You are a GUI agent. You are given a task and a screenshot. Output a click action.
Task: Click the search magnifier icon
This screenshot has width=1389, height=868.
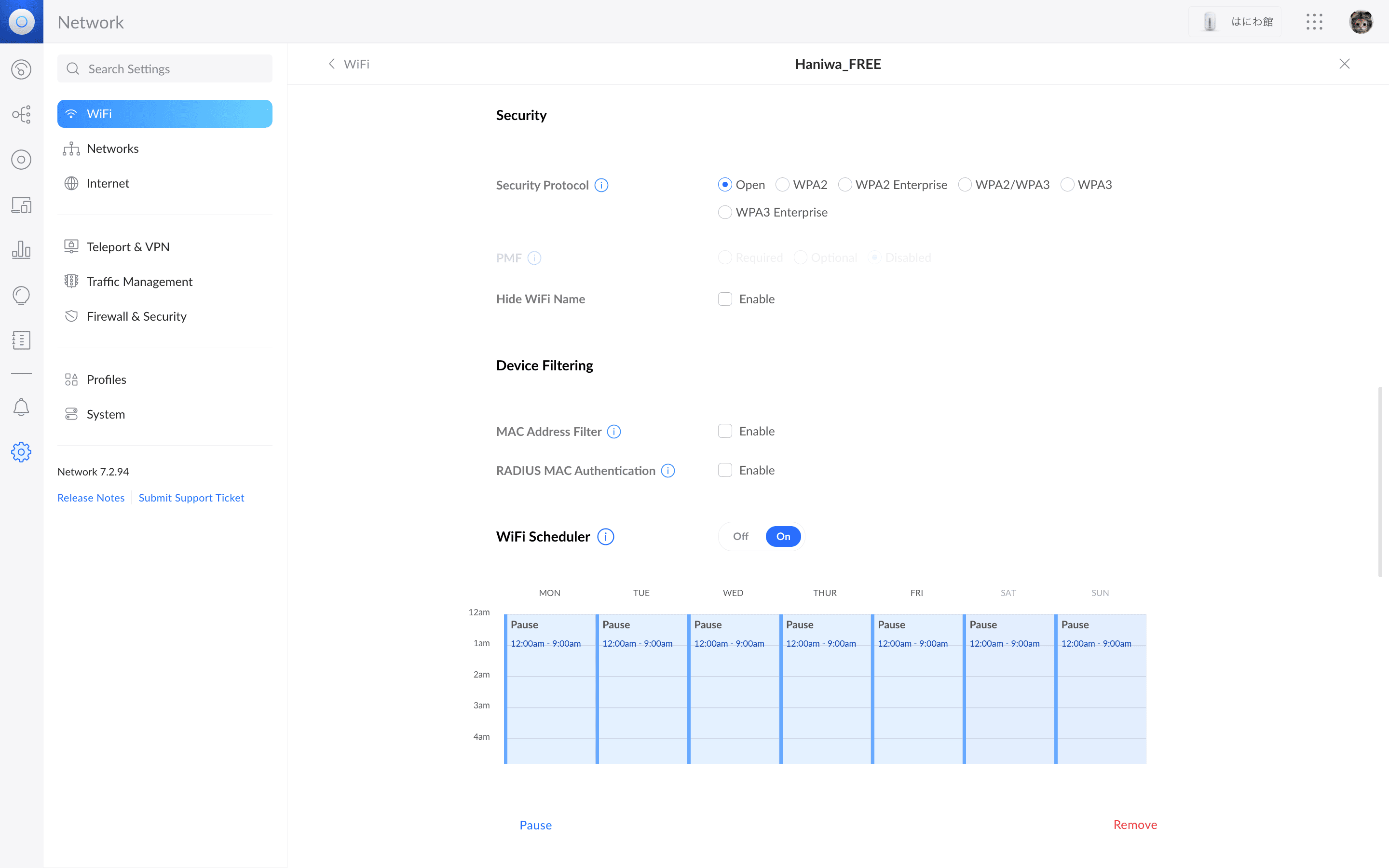click(x=73, y=69)
